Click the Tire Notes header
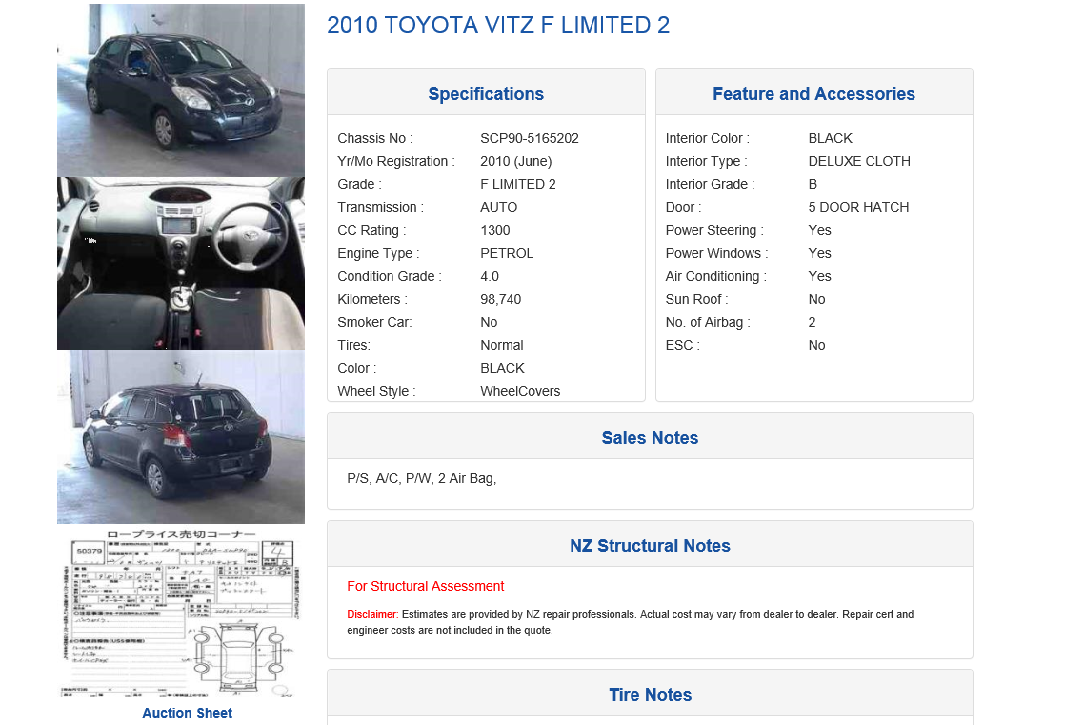Viewport: 1075px width, 725px height. tap(650, 695)
